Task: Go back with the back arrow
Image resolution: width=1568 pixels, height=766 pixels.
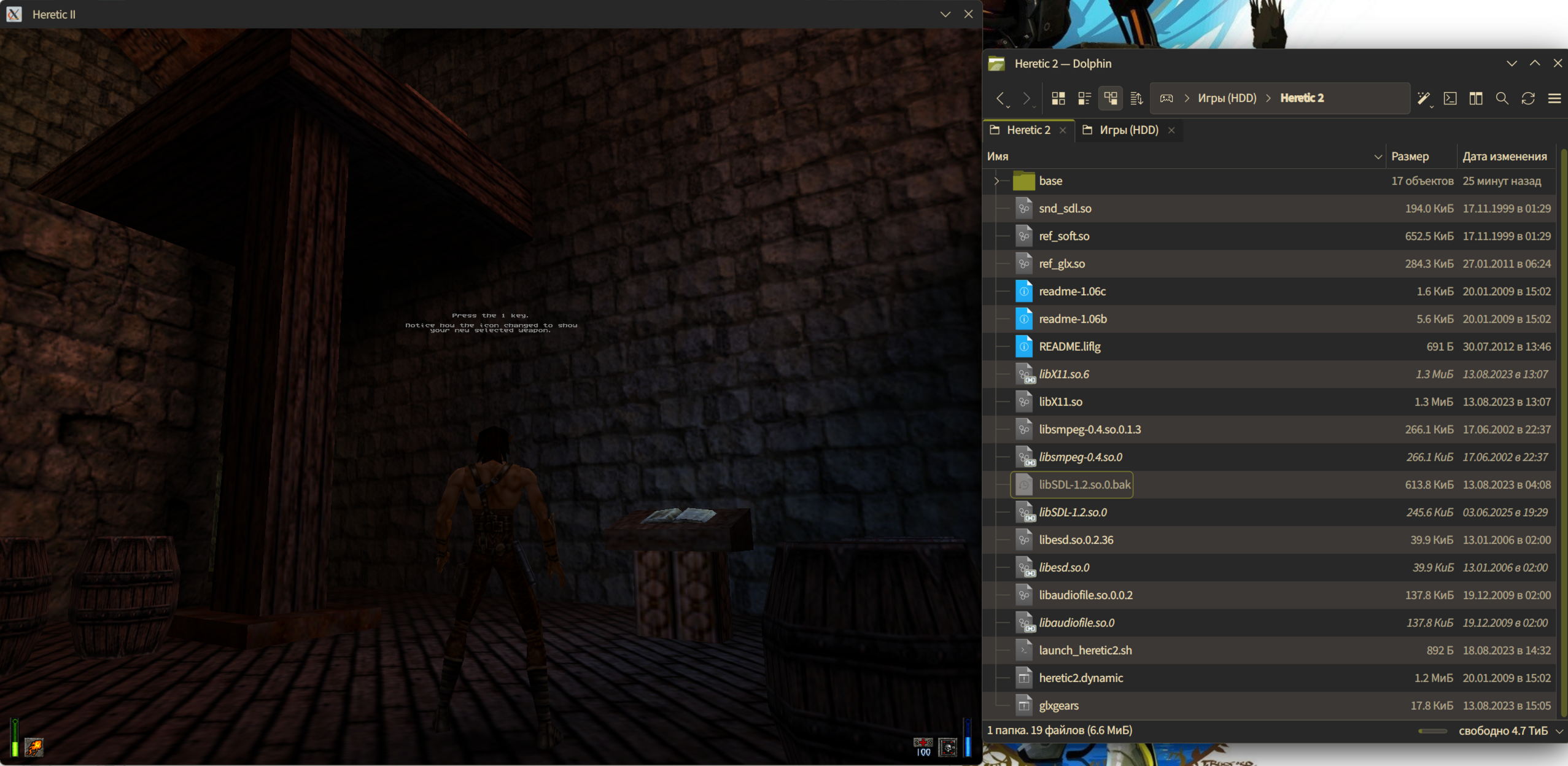Action: coord(1001,98)
